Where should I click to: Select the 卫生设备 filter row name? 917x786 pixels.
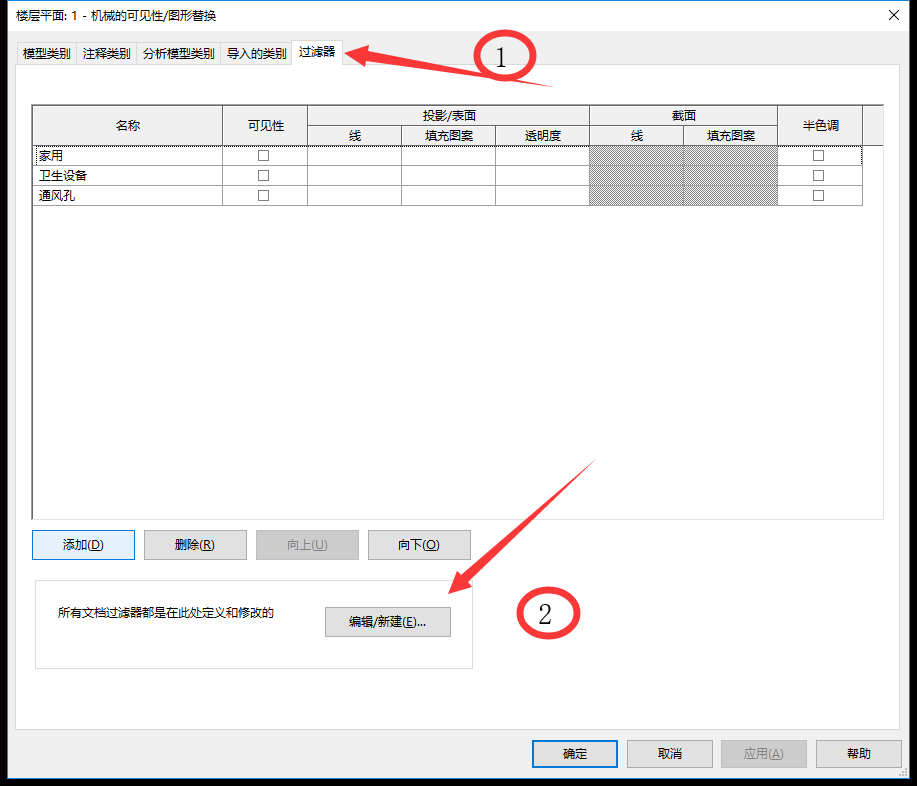click(128, 175)
